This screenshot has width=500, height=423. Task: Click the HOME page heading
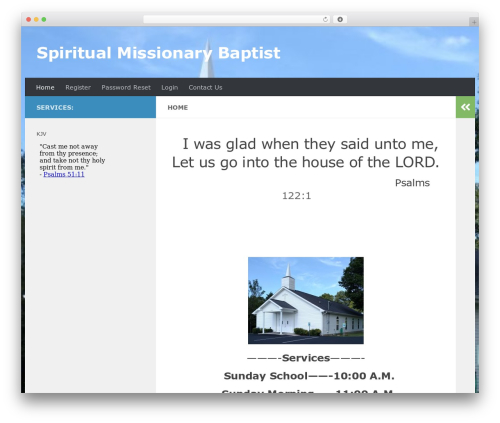178,108
